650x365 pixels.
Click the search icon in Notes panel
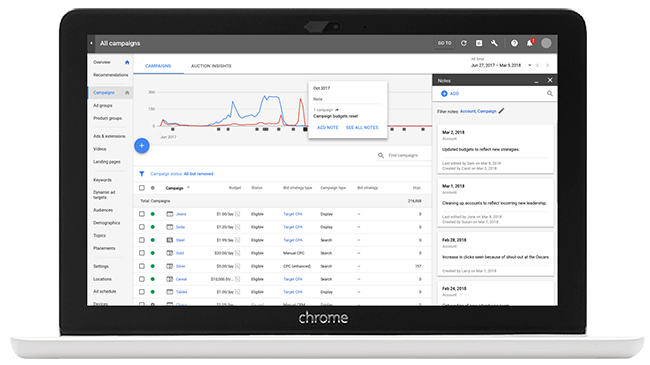(x=550, y=94)
